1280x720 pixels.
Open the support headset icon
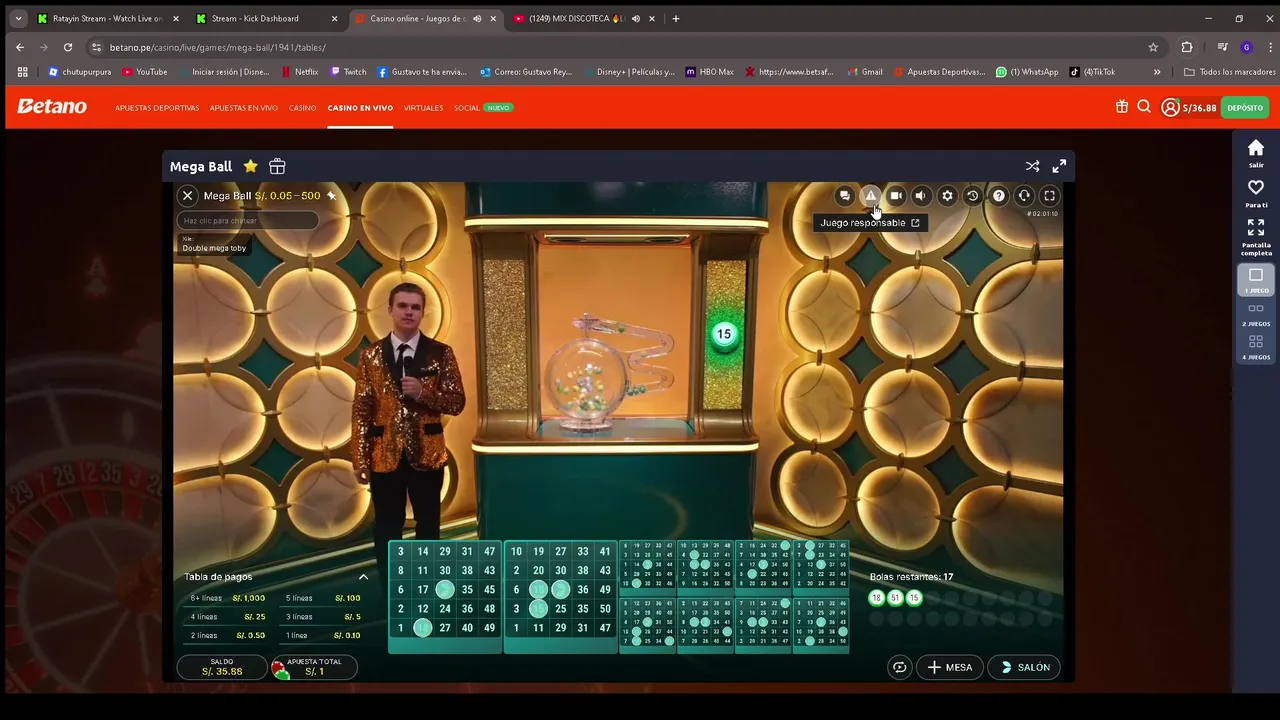(x=1024, y=196)
